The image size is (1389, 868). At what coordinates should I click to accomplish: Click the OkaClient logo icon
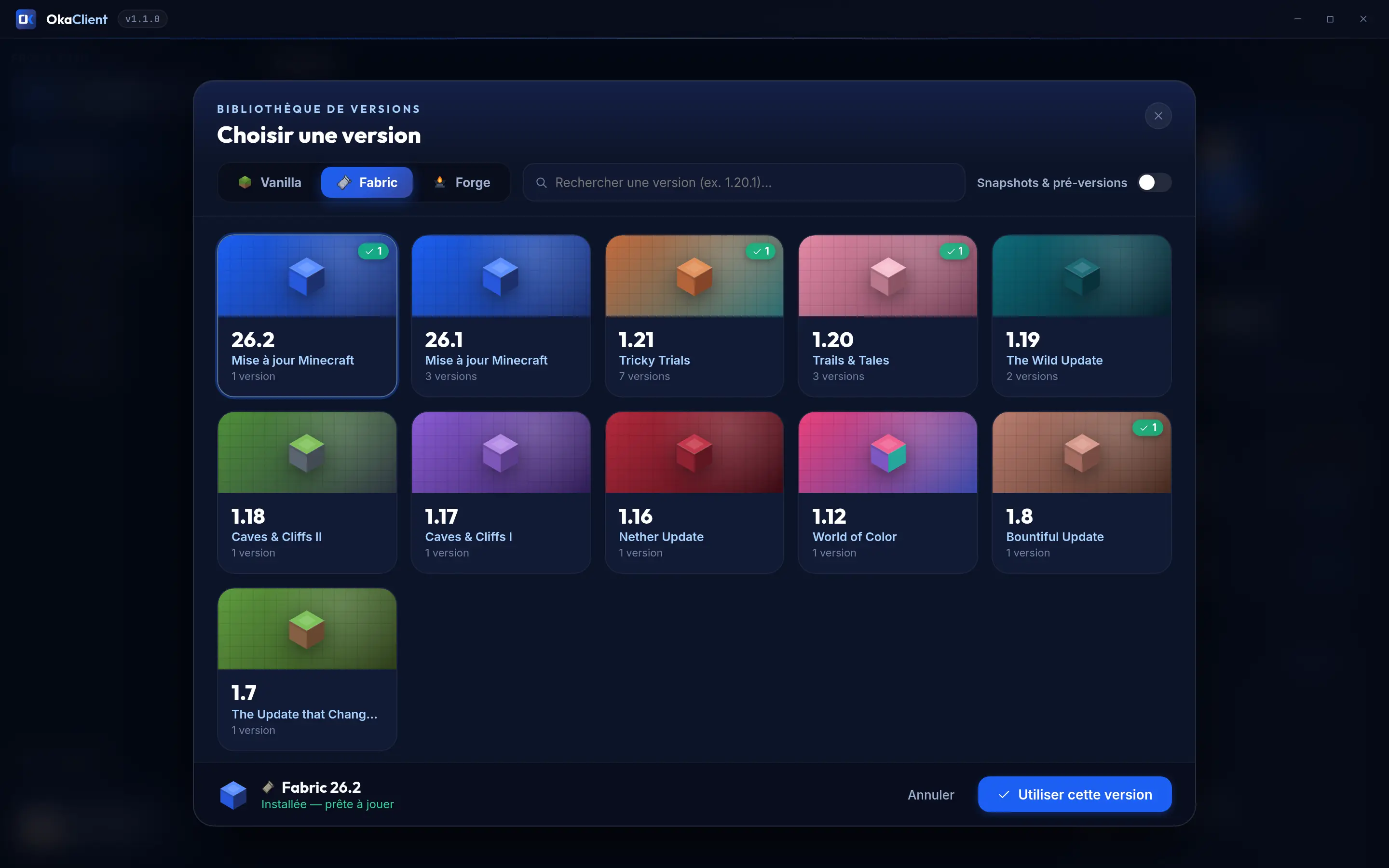coord(26,19)
